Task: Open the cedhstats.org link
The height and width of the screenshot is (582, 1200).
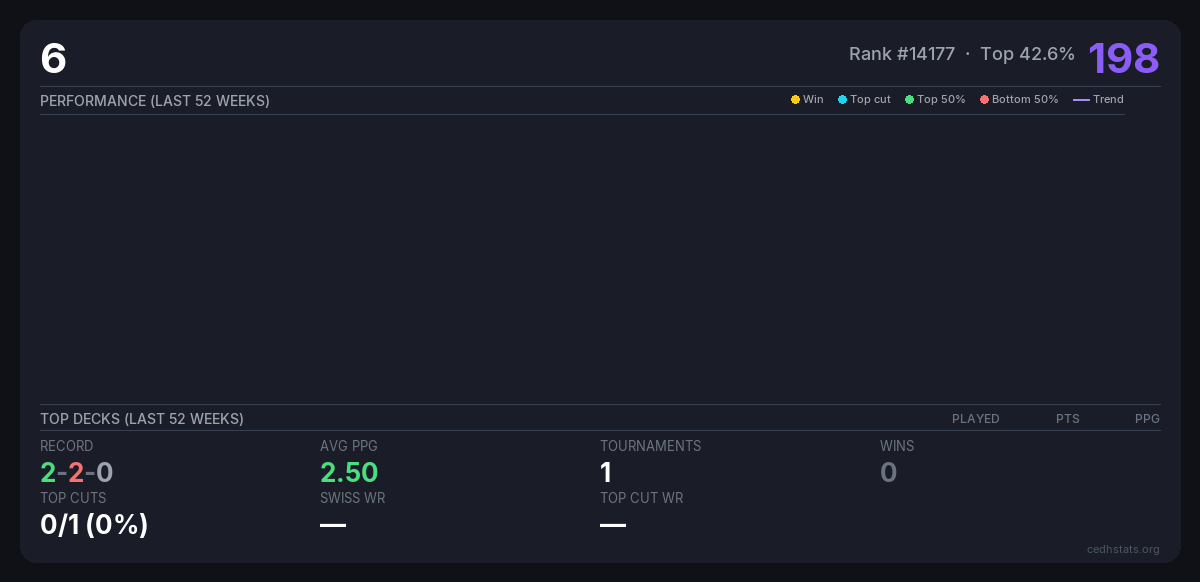Action: [x=1123, y=549]
